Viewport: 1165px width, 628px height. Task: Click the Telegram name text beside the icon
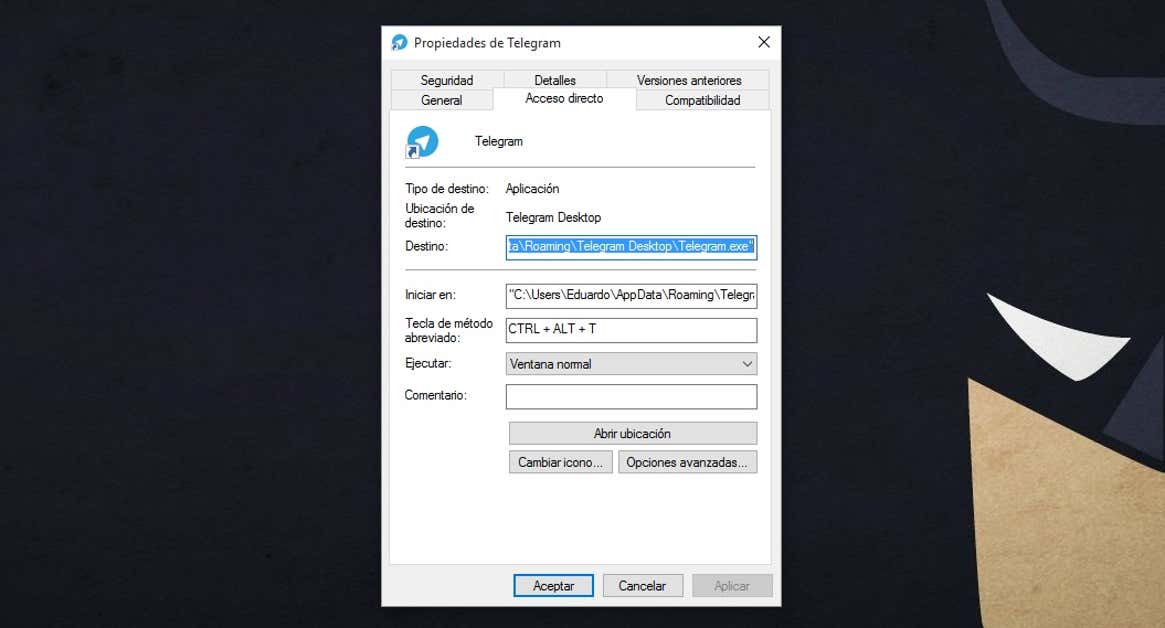(x=499, y=141)
